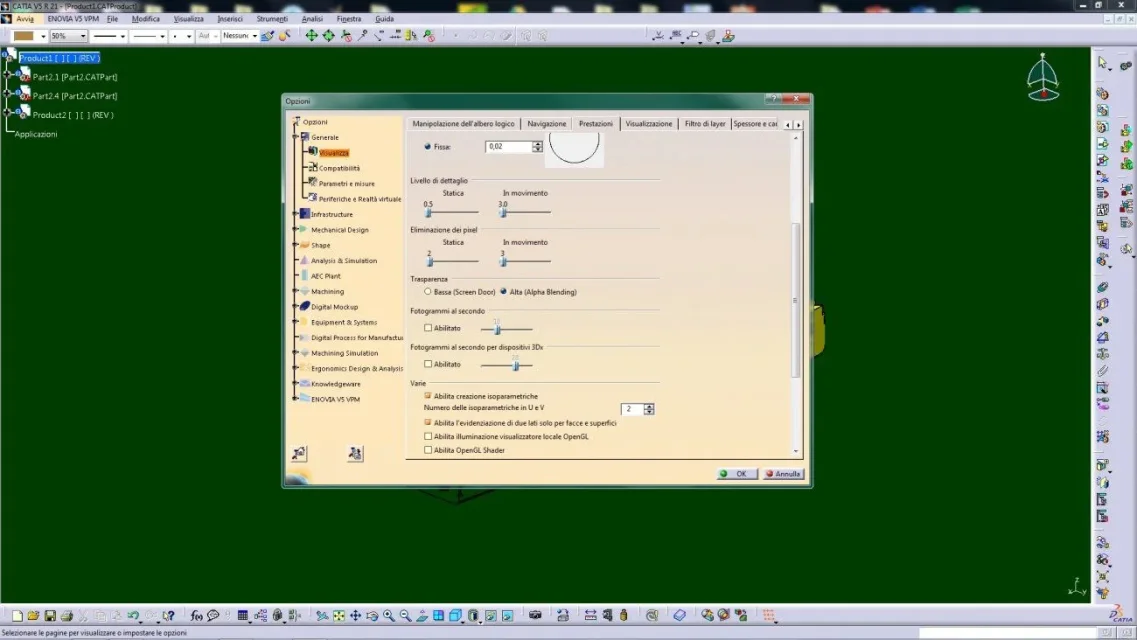Click the New document icon in bottom toolbar
The width and height of the screenshot is (1137, 640).
(x=17, y=616)
